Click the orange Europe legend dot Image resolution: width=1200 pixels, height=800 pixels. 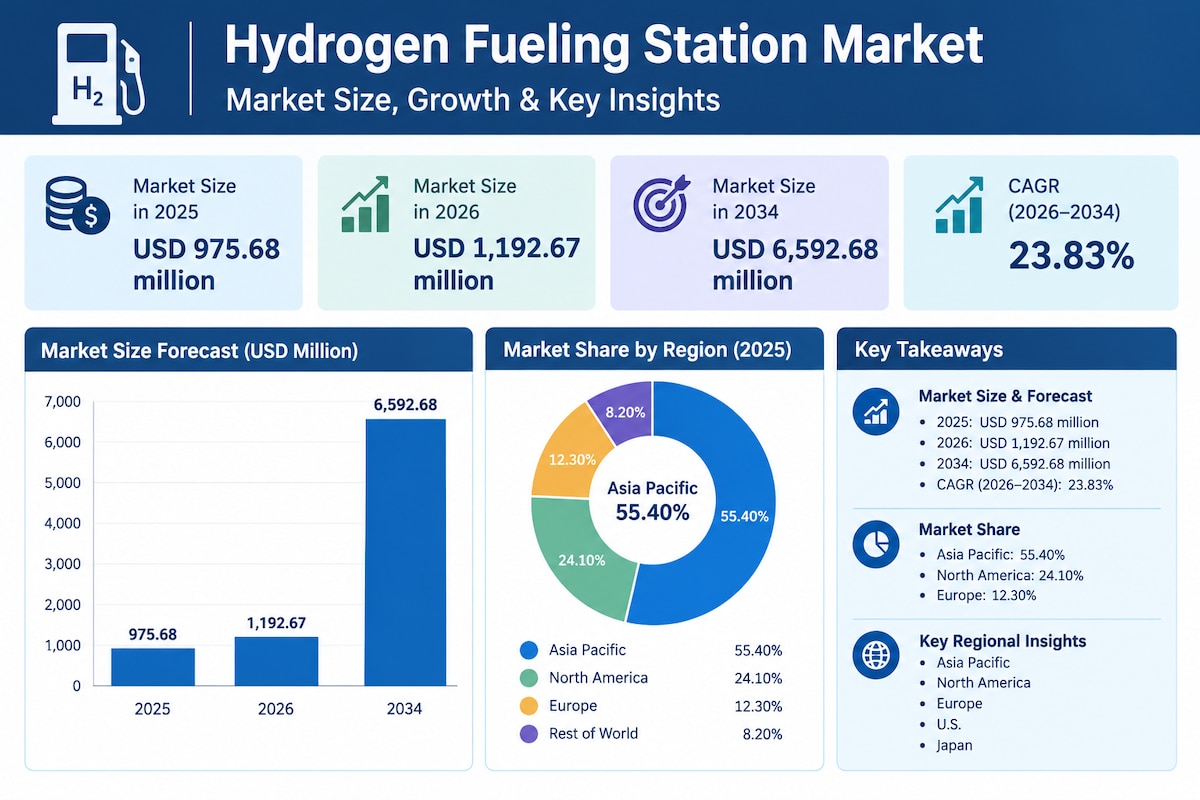[x=529, y=706]
